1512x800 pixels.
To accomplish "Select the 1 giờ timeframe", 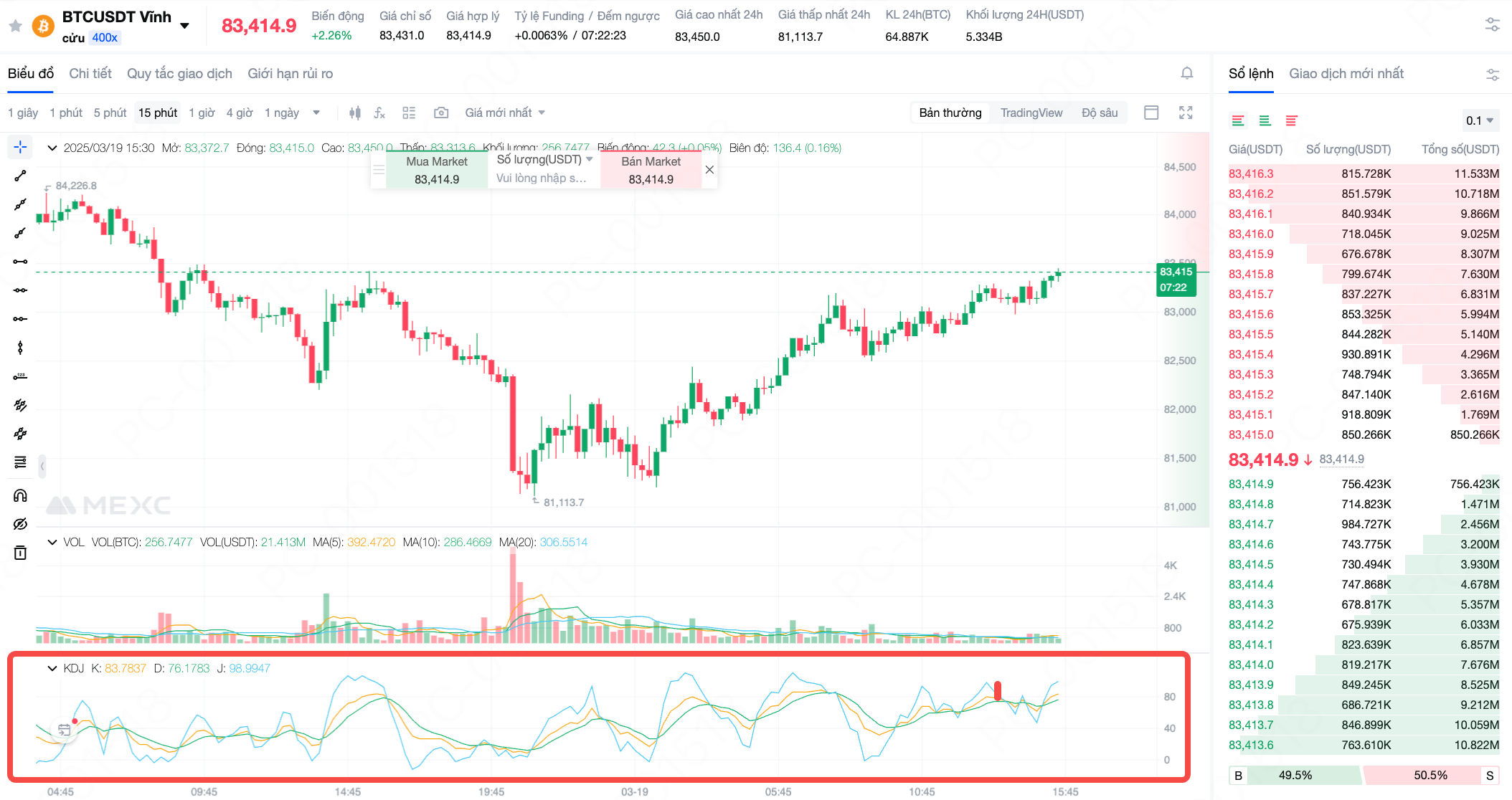I will tap(202, 113).
